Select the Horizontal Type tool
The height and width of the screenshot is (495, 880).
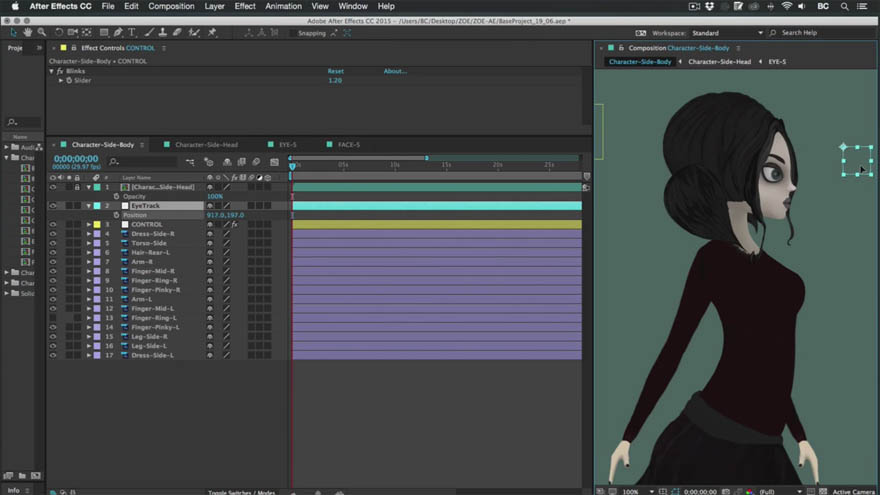pyautogui.click(x=132, y=33)
